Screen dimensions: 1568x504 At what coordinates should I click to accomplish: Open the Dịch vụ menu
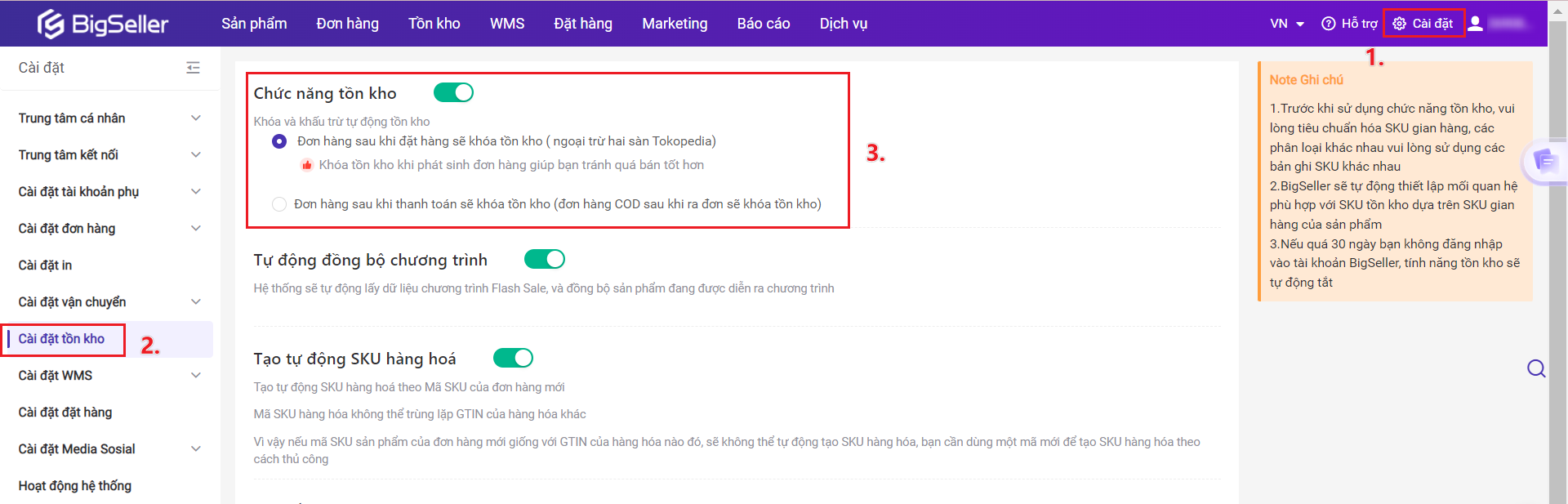pyautogui.click(x=844, y=24)
